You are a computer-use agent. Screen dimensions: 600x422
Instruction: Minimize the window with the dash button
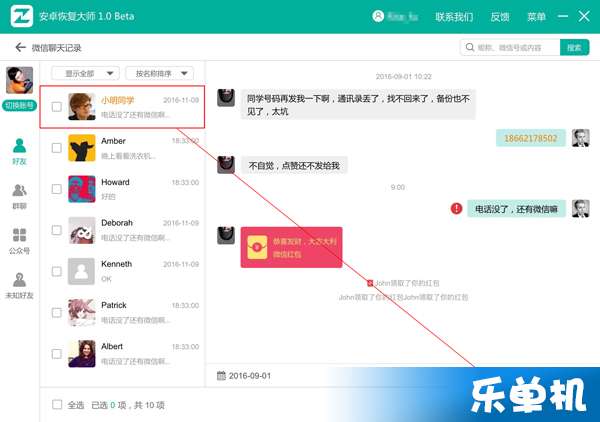(x=562, y=16)
